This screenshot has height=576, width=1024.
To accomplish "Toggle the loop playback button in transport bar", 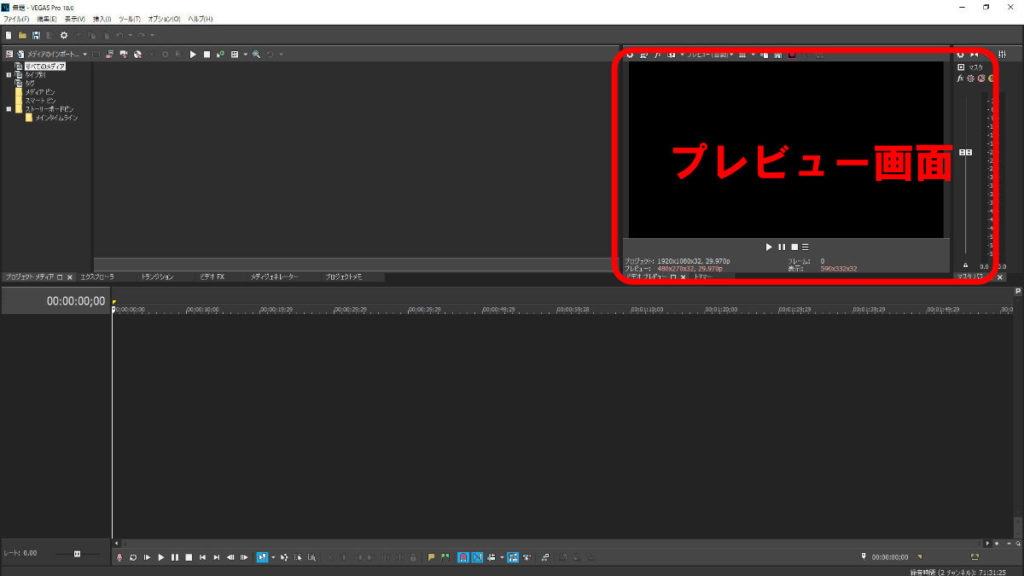I will click(x=133, y=557).
